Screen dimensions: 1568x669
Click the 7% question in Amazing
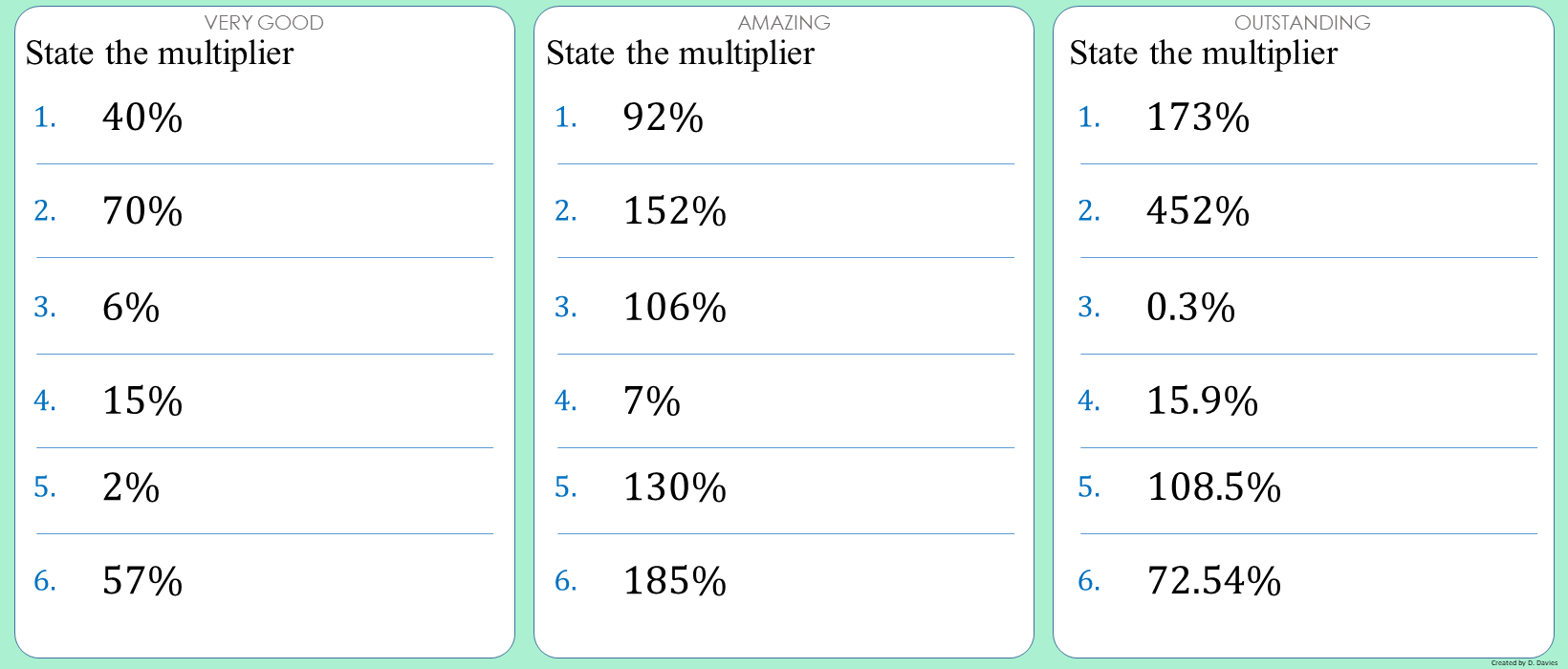[652, 401]
